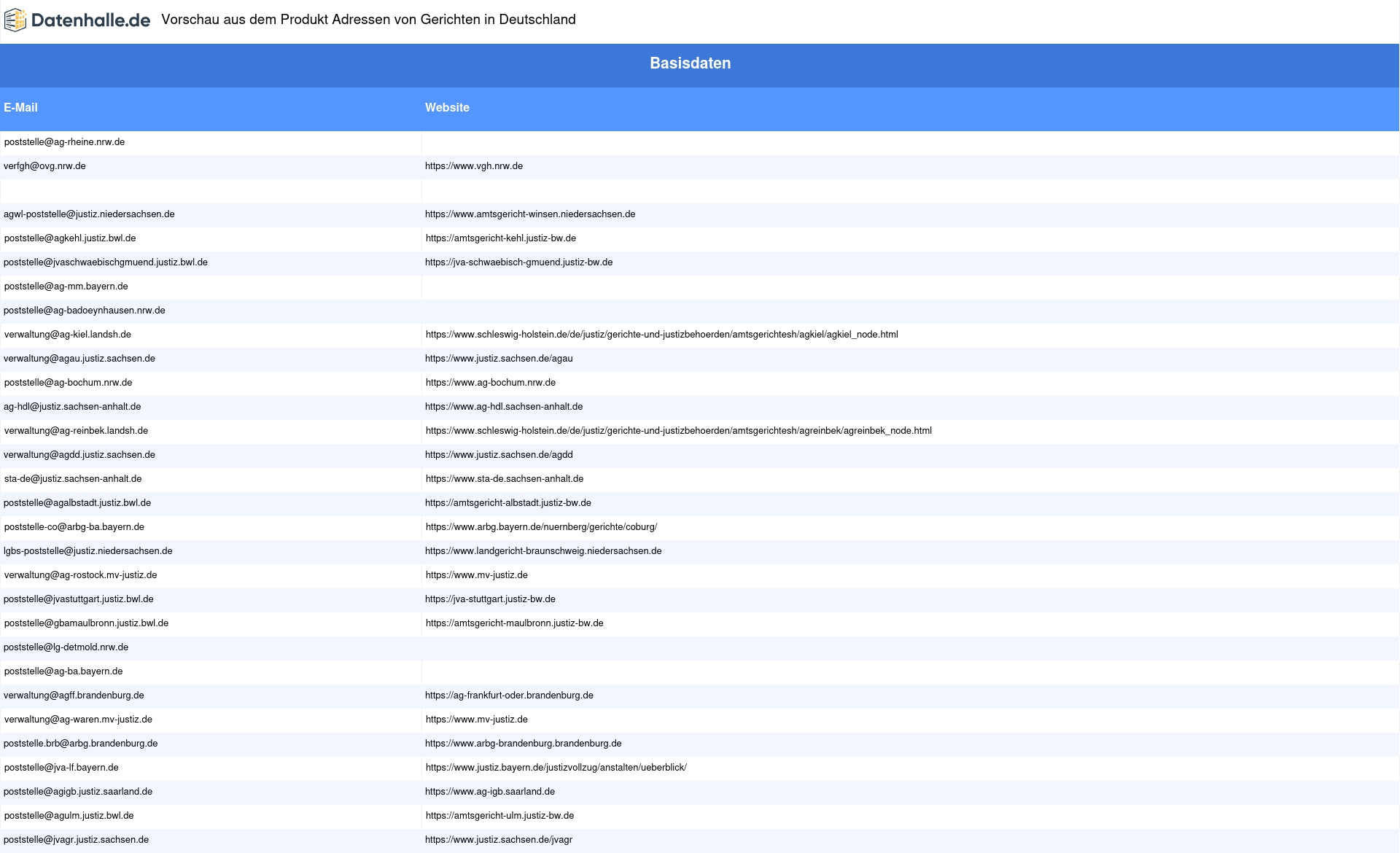Click website https://www.justiz.sachsen.de/agau

pos(499,359)
